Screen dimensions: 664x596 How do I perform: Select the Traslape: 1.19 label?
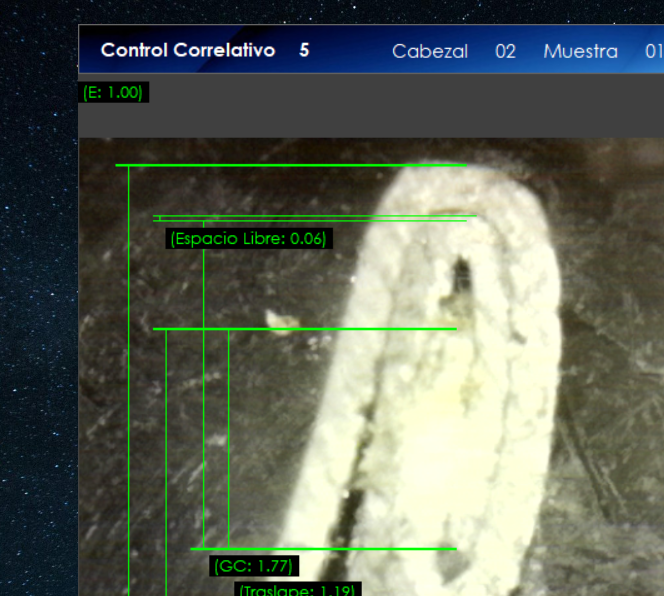pyautogui.click(x=296, y=590)
